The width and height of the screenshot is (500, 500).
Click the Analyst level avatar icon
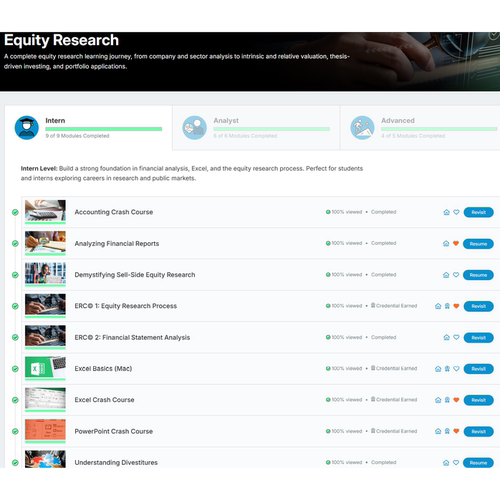(195, 128)
